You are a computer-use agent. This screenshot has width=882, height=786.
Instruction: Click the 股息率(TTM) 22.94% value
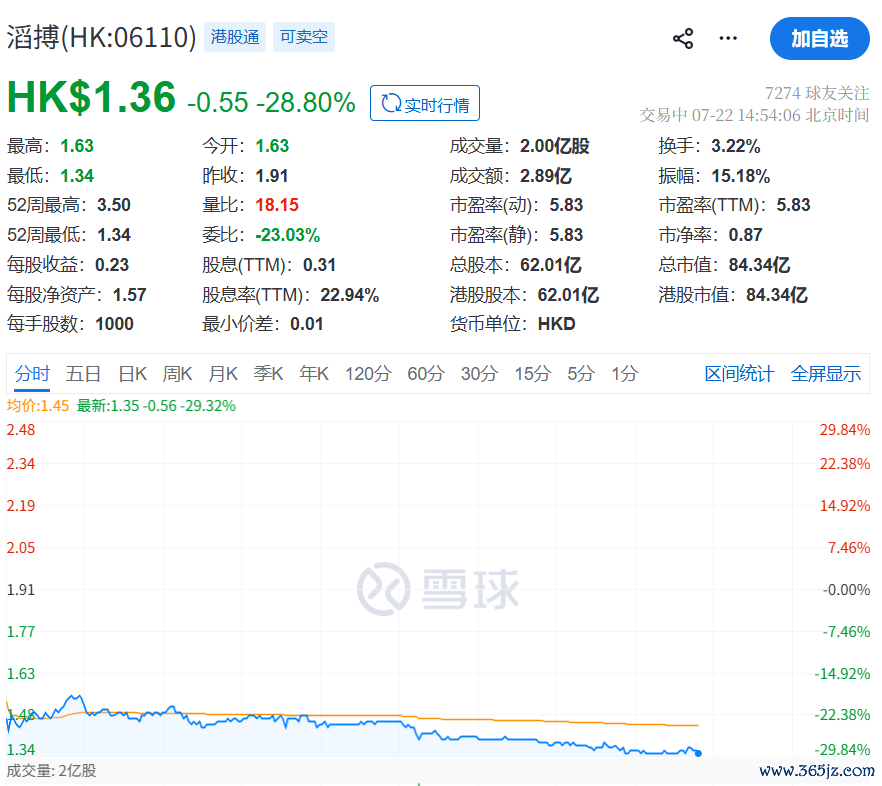click(349, 295)
